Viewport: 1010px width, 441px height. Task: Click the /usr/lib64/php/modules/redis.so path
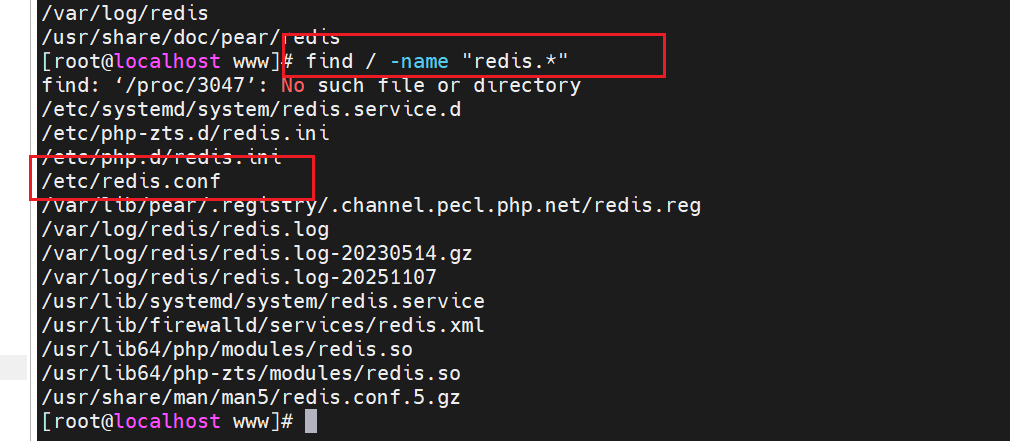[227, 349]
